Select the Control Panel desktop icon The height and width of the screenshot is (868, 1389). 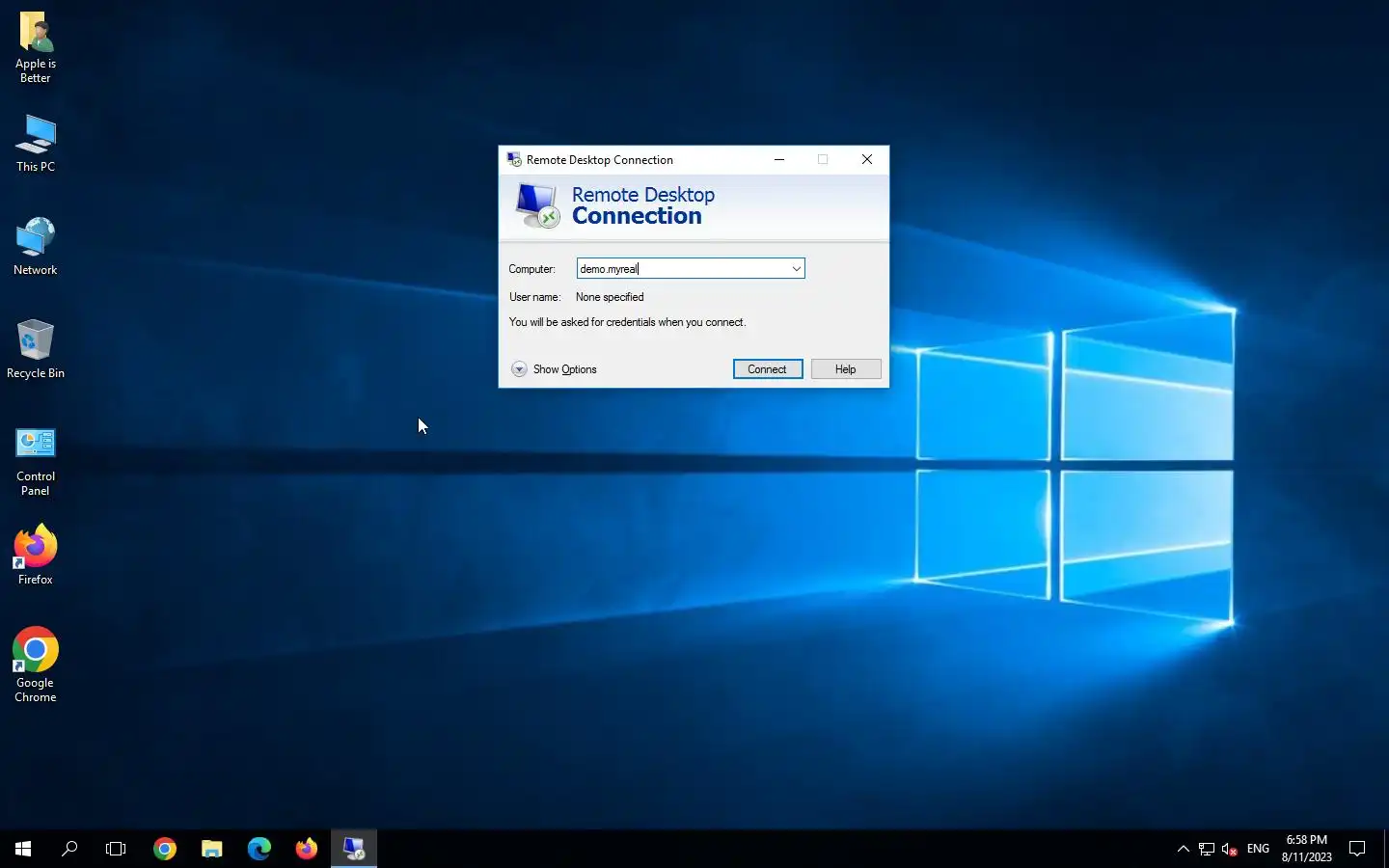(36, 461)
